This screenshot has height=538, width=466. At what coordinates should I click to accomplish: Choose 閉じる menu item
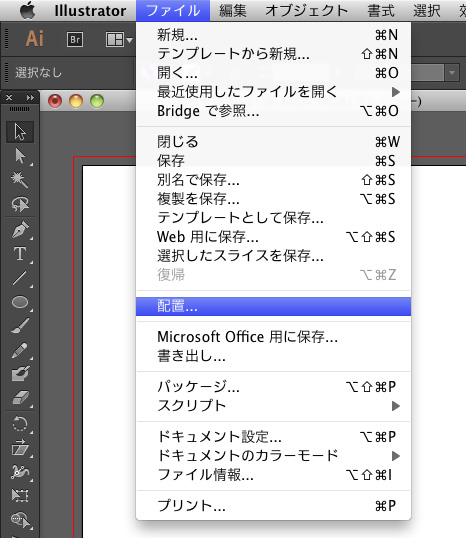pos(273,142)
